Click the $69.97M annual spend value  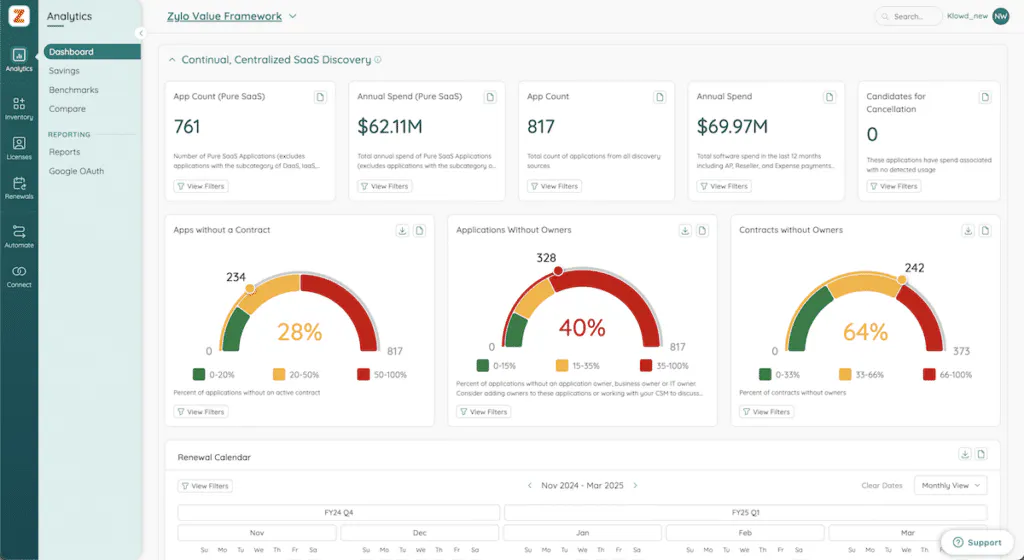732,127
